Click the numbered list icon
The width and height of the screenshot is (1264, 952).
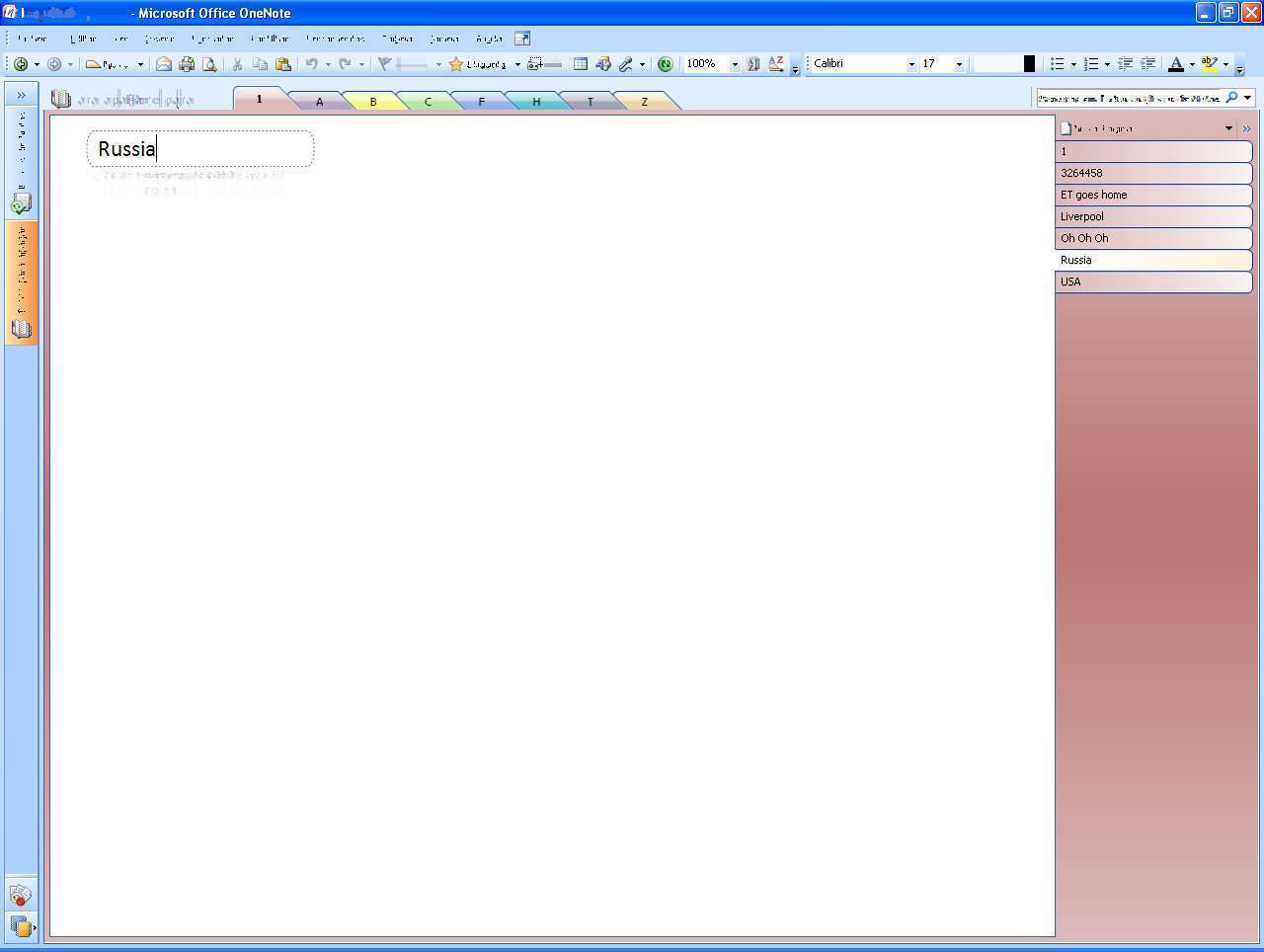tap(1090, 64)
